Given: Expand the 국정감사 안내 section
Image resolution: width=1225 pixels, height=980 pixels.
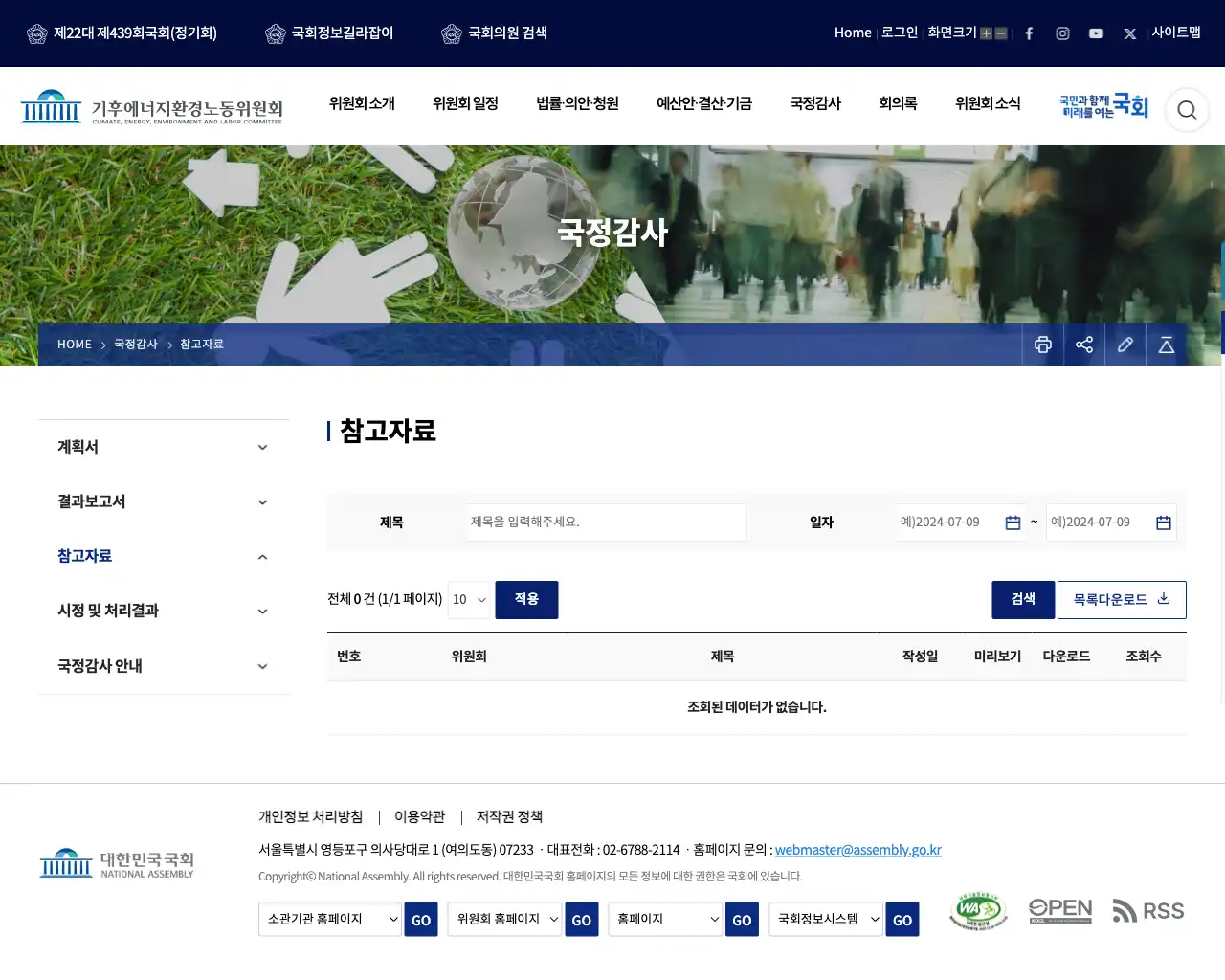Looking at the screenshot, I should pos(164,666).
